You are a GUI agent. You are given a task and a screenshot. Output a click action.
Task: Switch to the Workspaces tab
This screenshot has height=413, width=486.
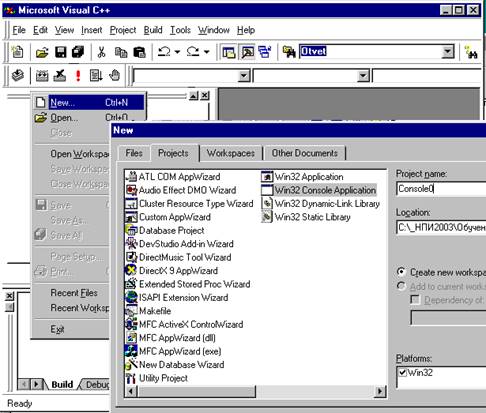(230, 153)
